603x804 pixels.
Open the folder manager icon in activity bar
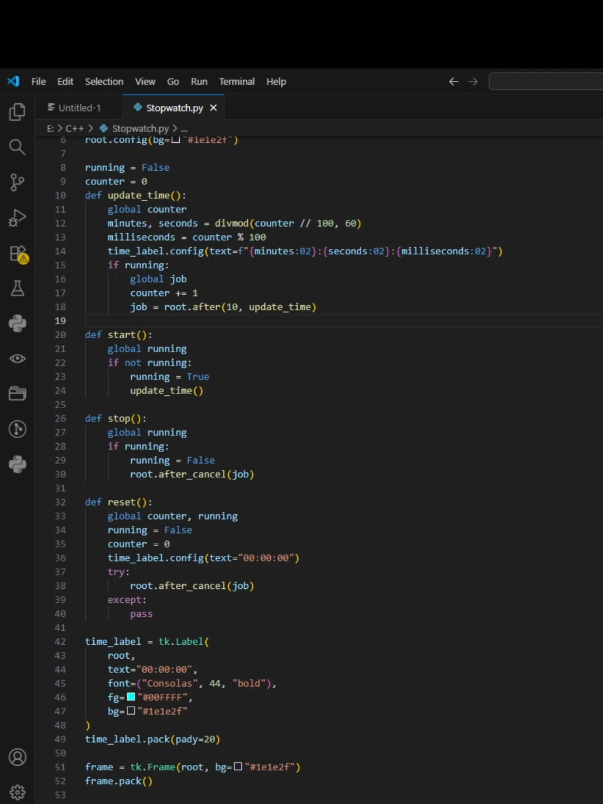coord(17,394)
